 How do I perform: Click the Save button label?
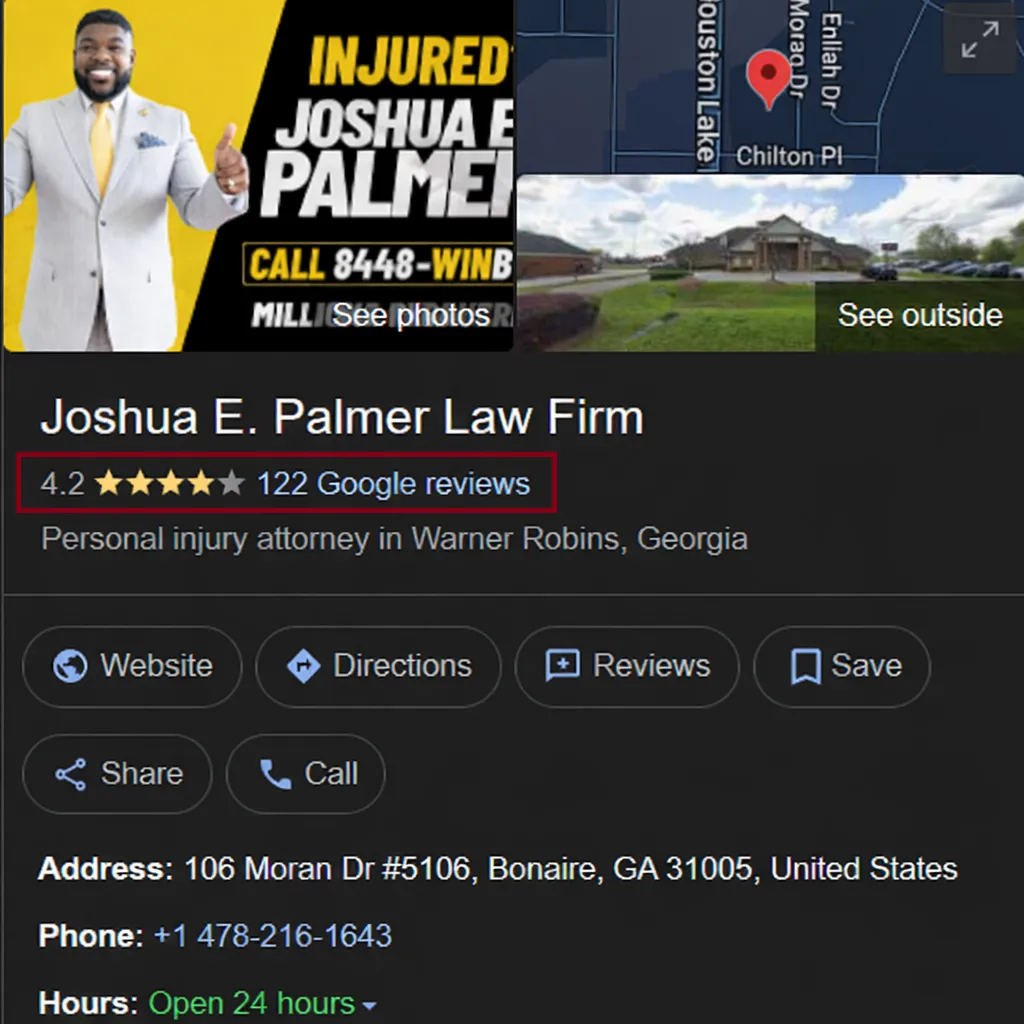(x=866, y=666)
